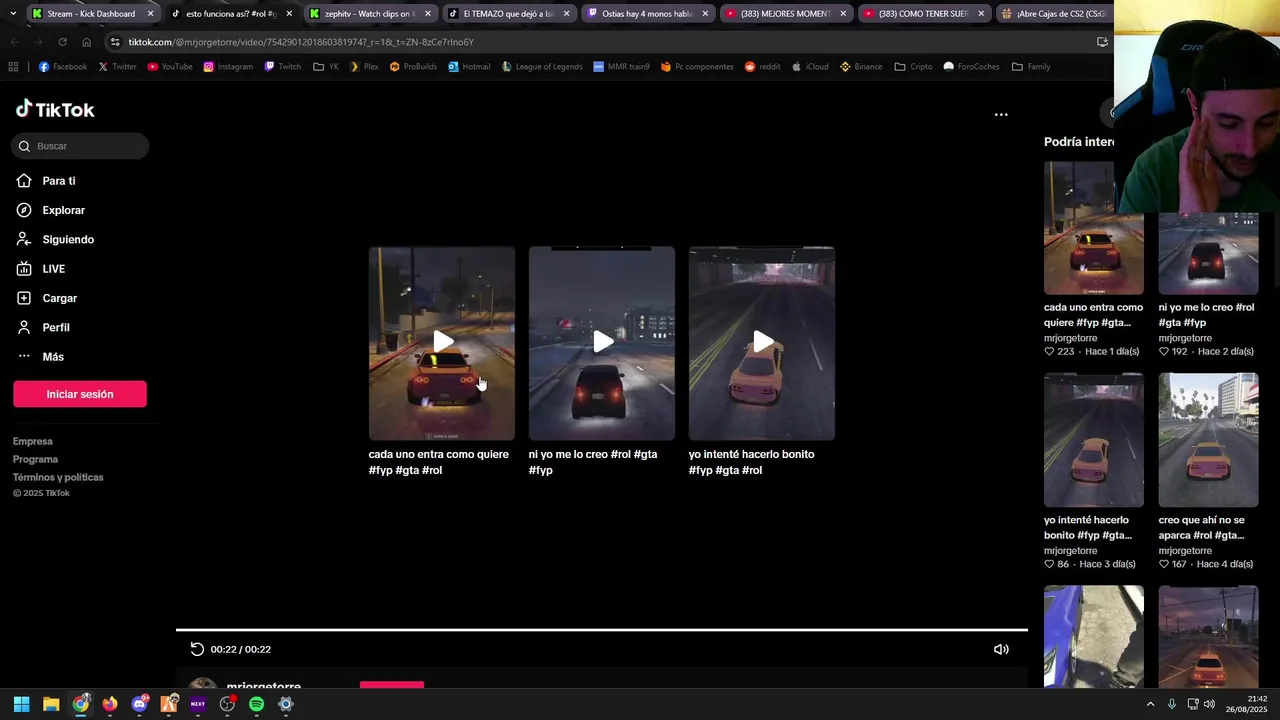Open the TikTok home logo
The image size is (1280, 720).
55,109
